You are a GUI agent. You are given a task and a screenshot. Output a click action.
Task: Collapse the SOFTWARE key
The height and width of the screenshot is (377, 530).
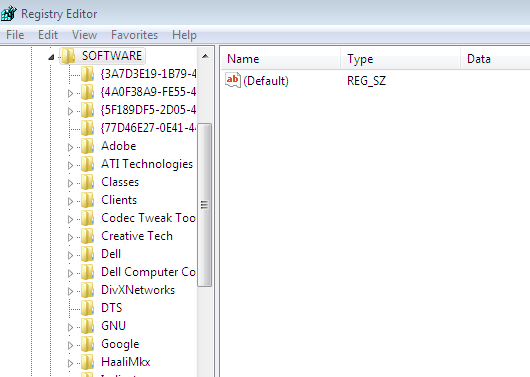(51, 57)
